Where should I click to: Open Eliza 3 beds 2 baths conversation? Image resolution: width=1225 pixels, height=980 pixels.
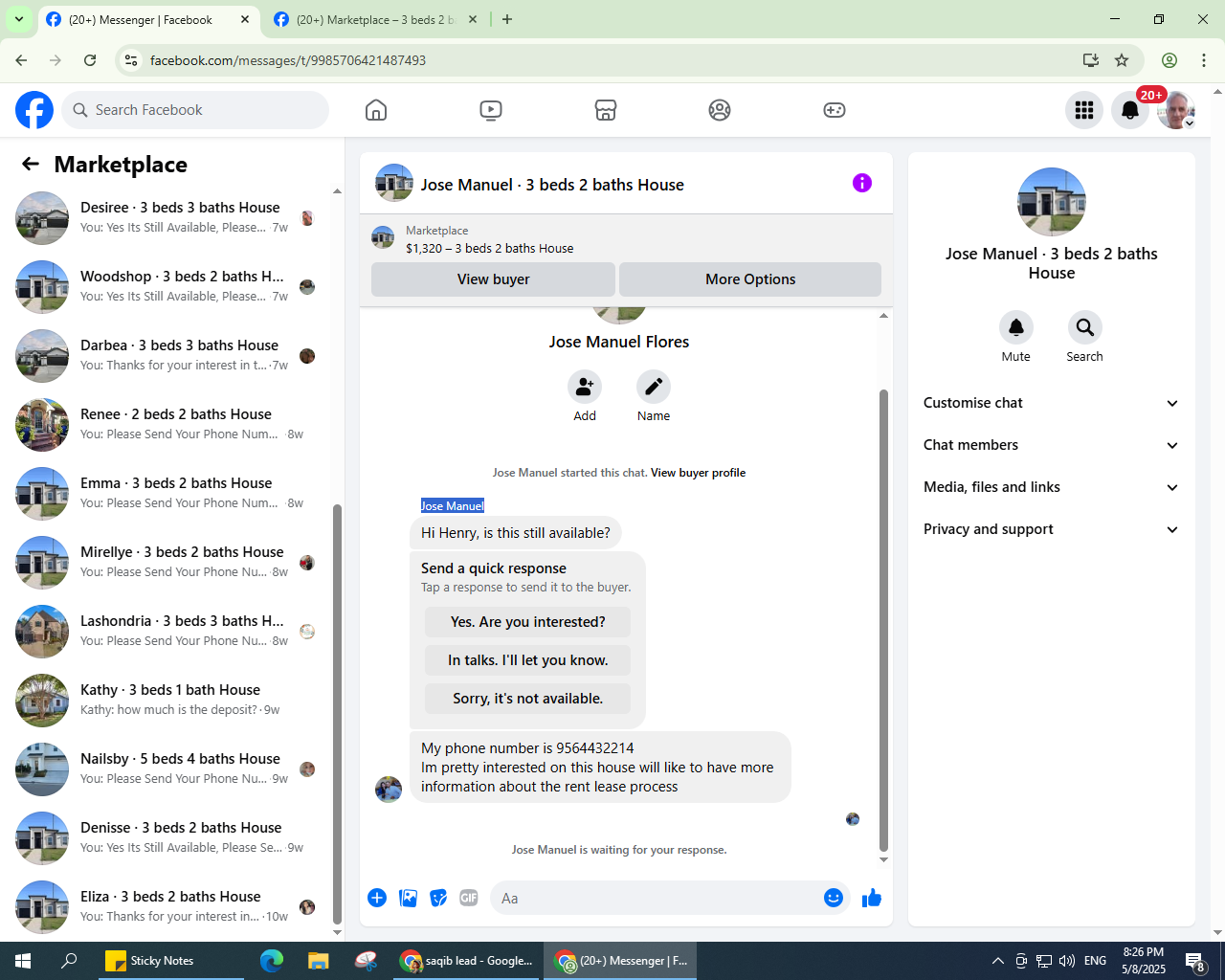tap(168, 907)
